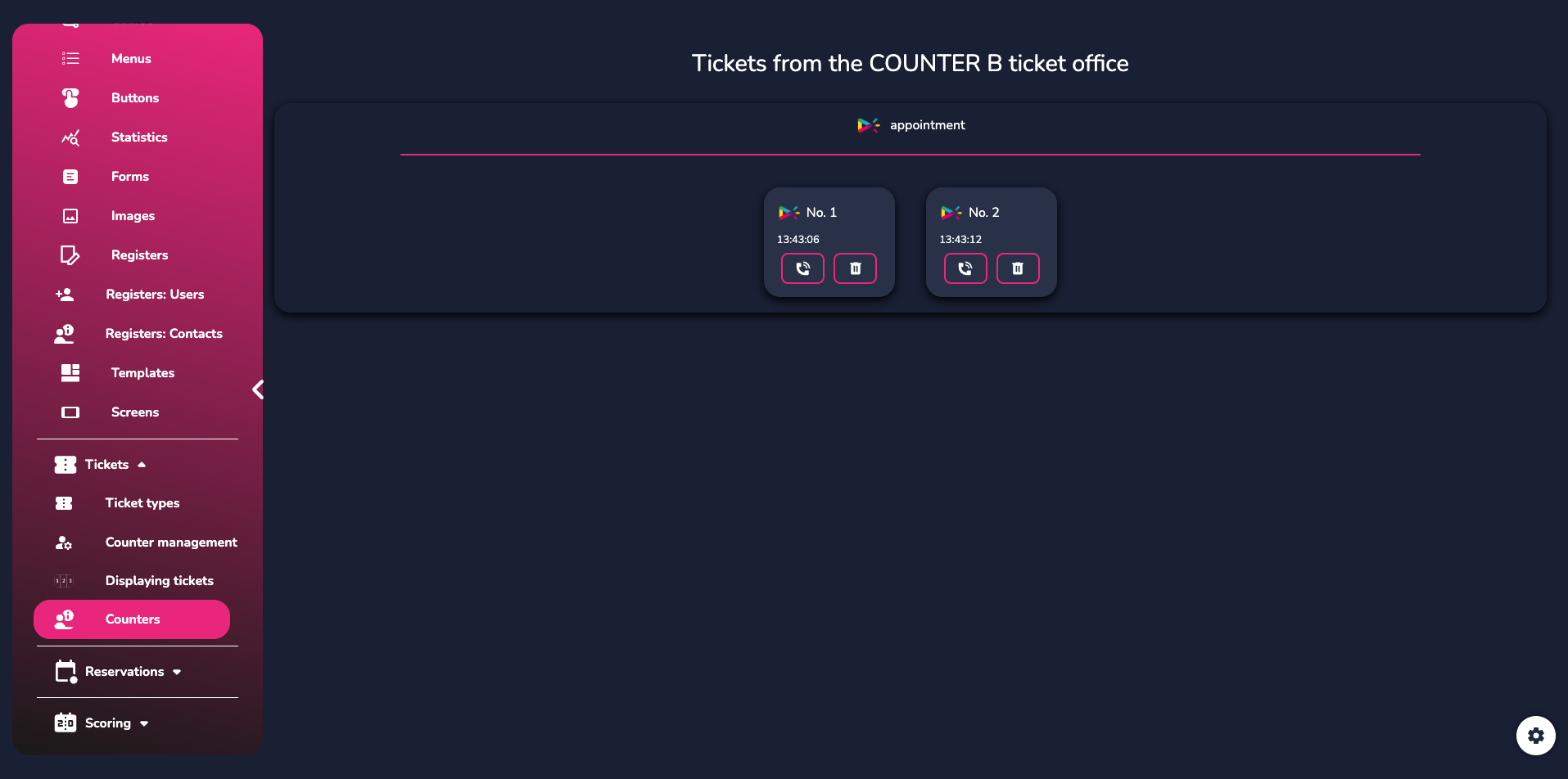This screenshot has height=779, width=1568.
Task: Click the Registers: Users add-person icon
Action: coord(65,295)
